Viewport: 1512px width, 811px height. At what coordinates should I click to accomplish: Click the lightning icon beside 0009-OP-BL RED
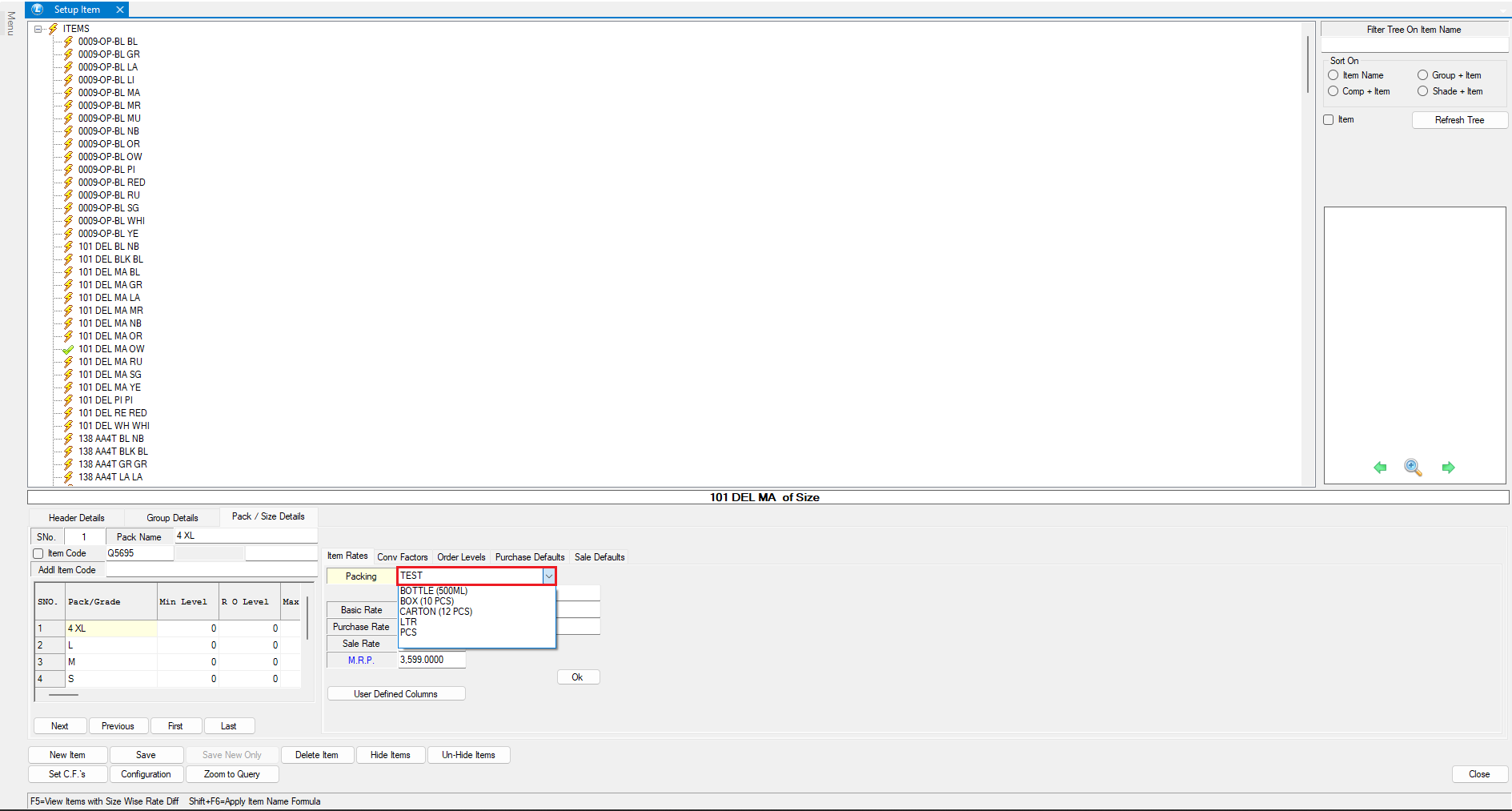tap(68, 183)
